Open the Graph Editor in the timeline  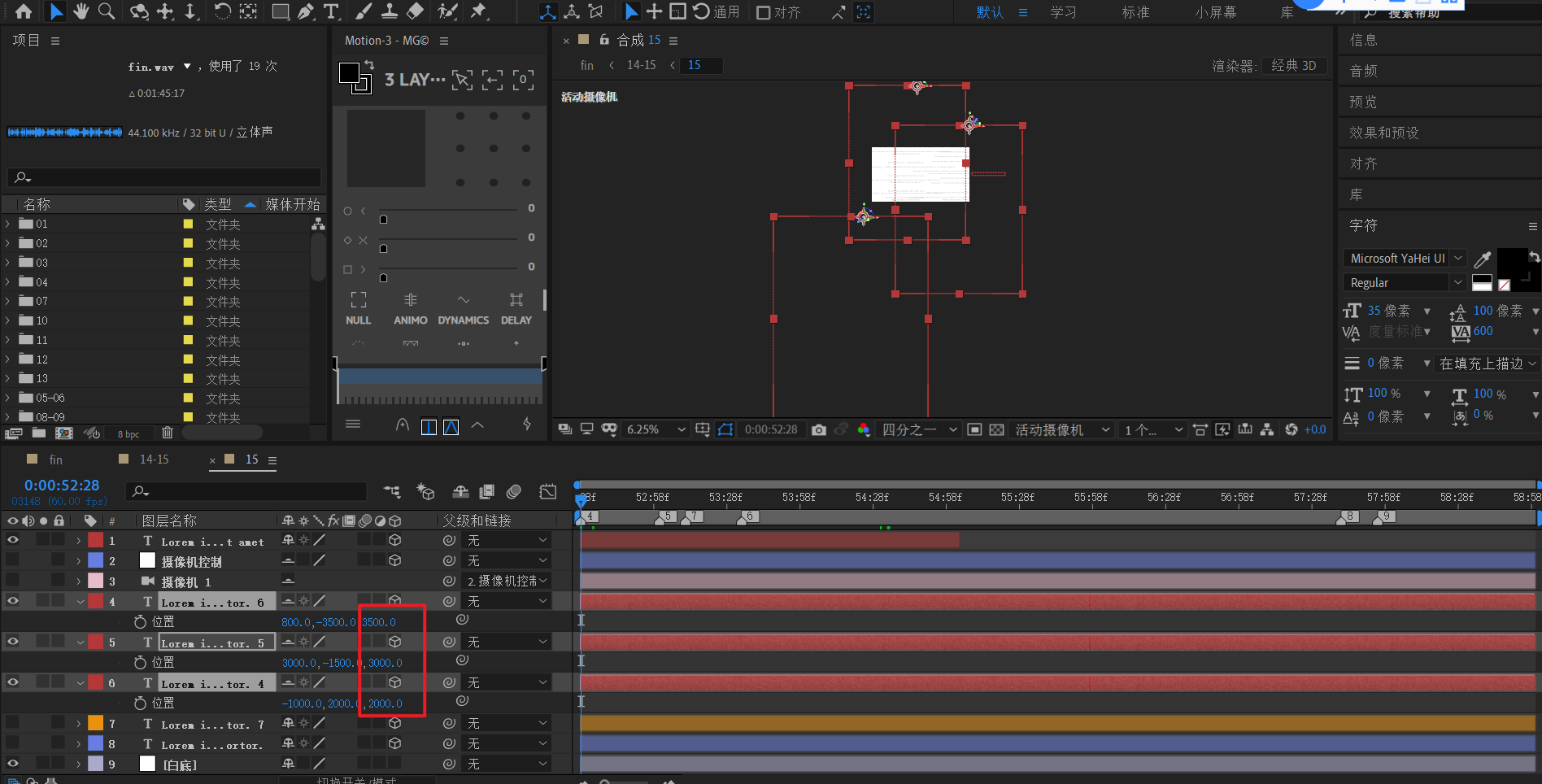pyautogui.click(x=548, y=491)
